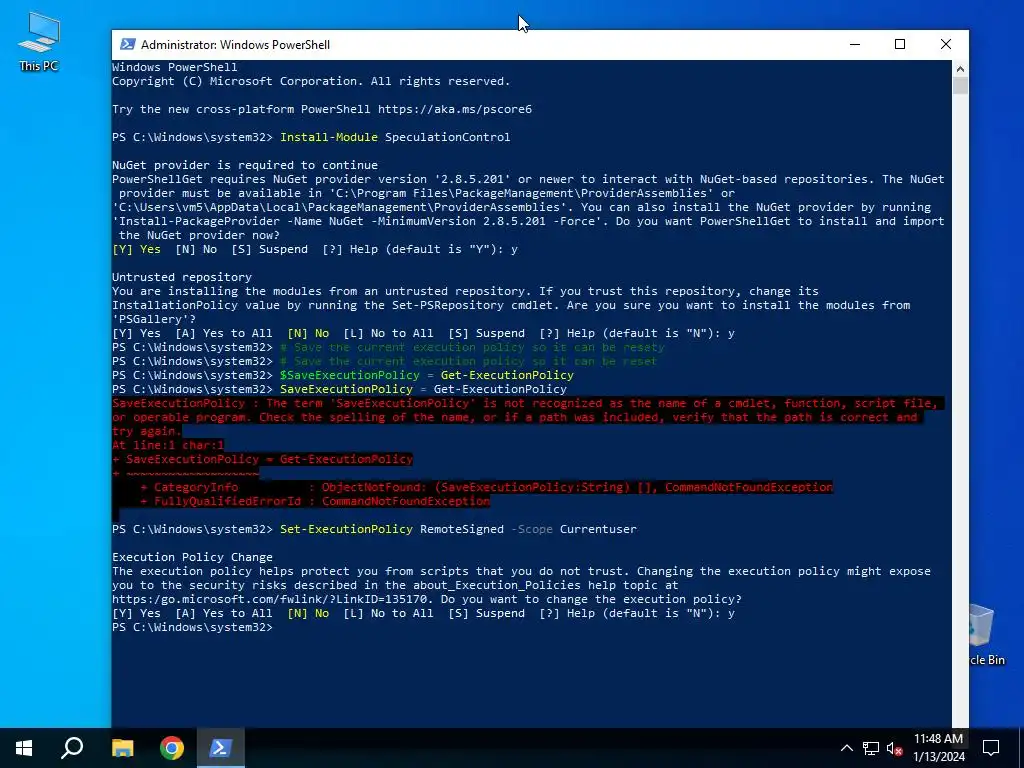Open the Recycle Bin desktop icon
This screenshot has height=768, width=1024.
987,634
